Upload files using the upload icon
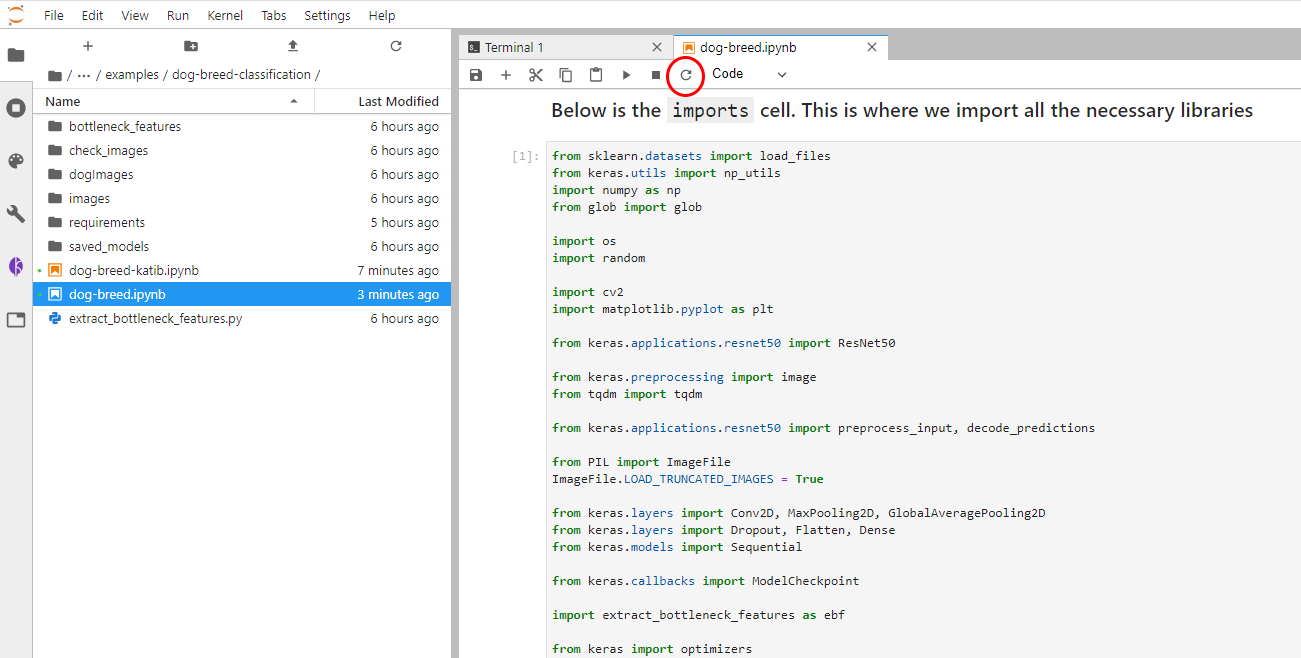 coord(293,46)
